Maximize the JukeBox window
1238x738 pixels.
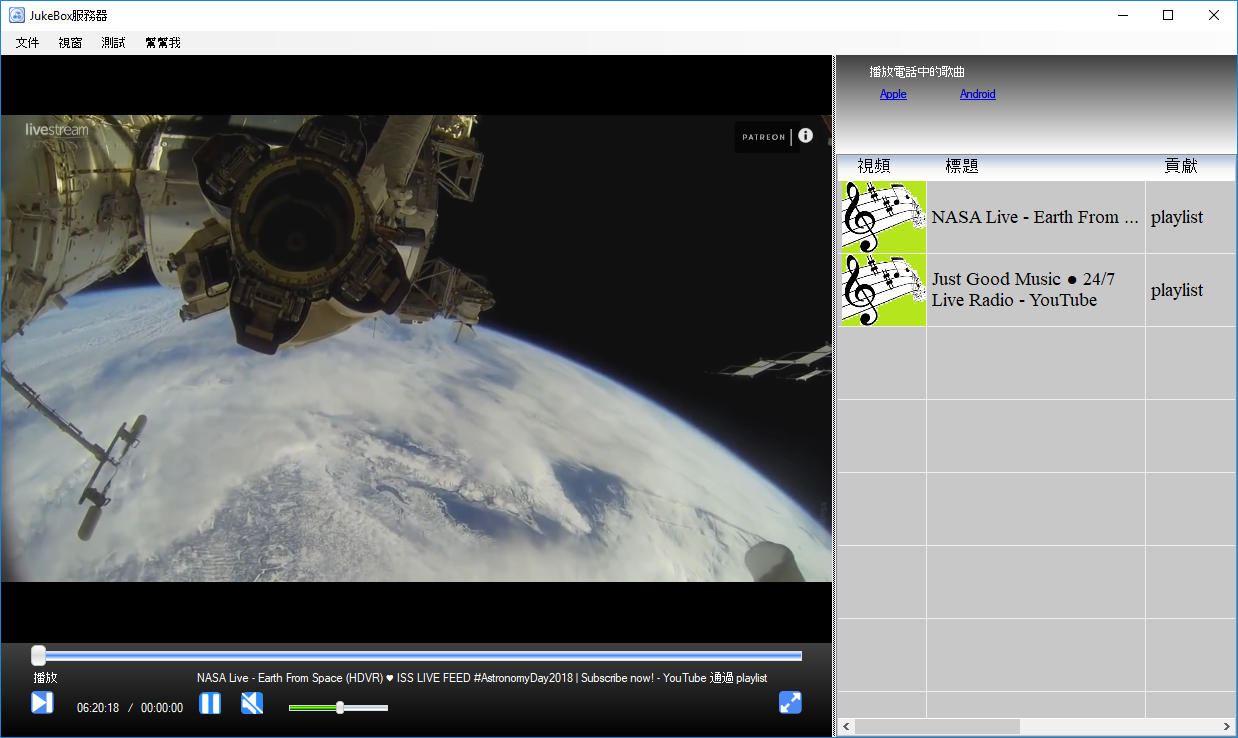1167,15
